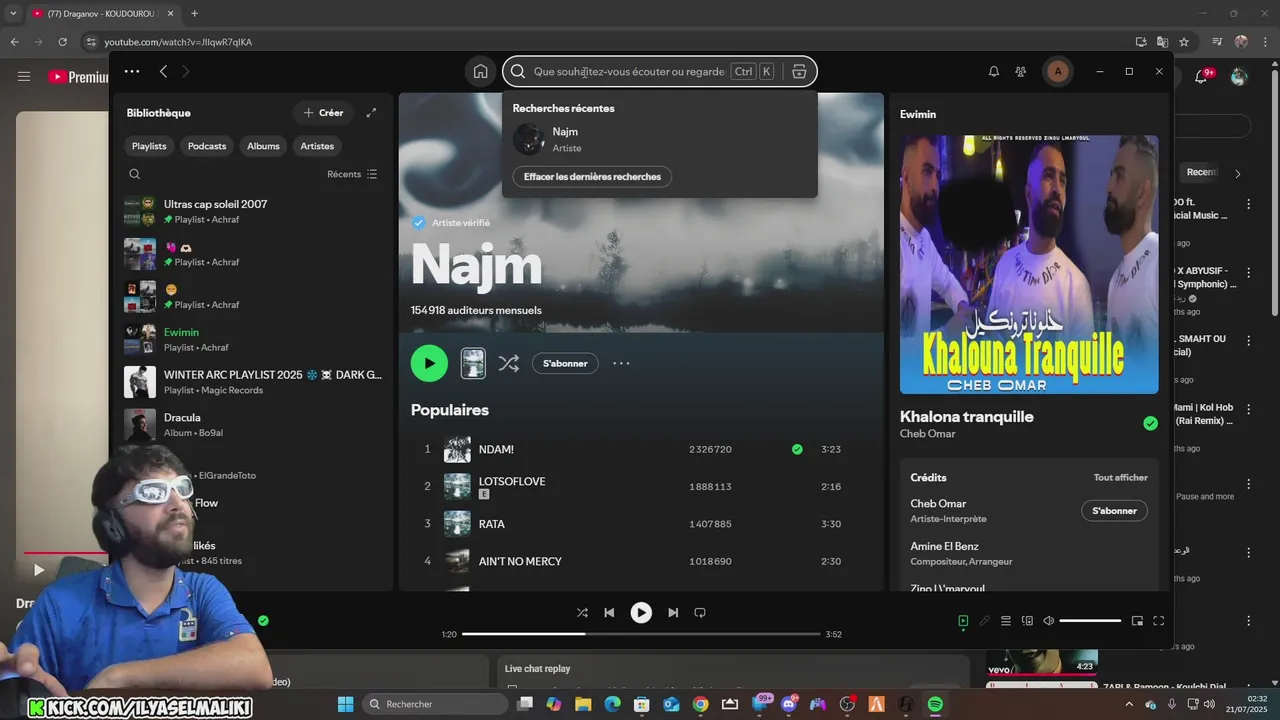The width and height of the screenshot is (1280, 720).
Task: Toggle shuffle for Najm artist page
Action: click(x=509, y=363)
